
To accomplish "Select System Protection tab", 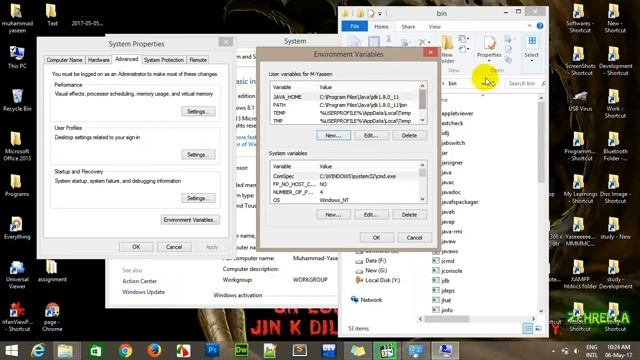I will pos(164,60).
